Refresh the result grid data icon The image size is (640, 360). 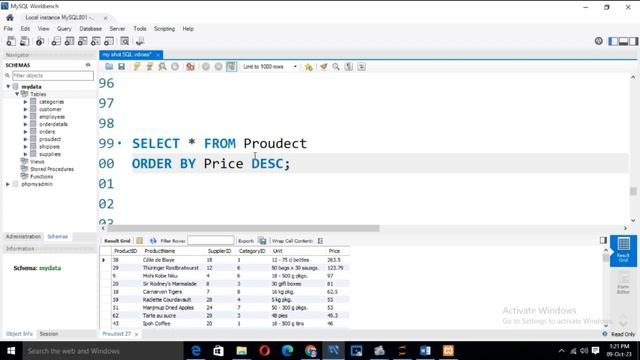[153, 241]
